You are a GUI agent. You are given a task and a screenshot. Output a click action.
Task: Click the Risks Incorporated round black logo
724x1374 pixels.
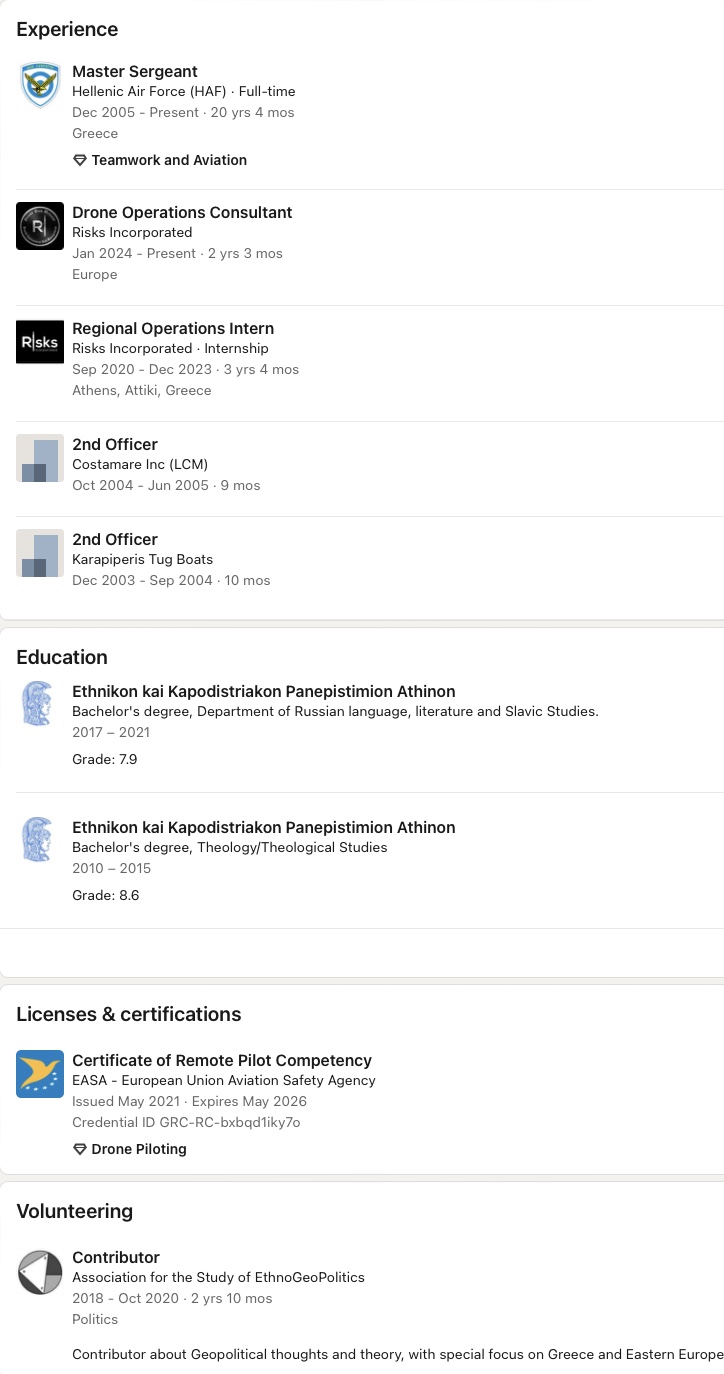[x=40, y=226]
